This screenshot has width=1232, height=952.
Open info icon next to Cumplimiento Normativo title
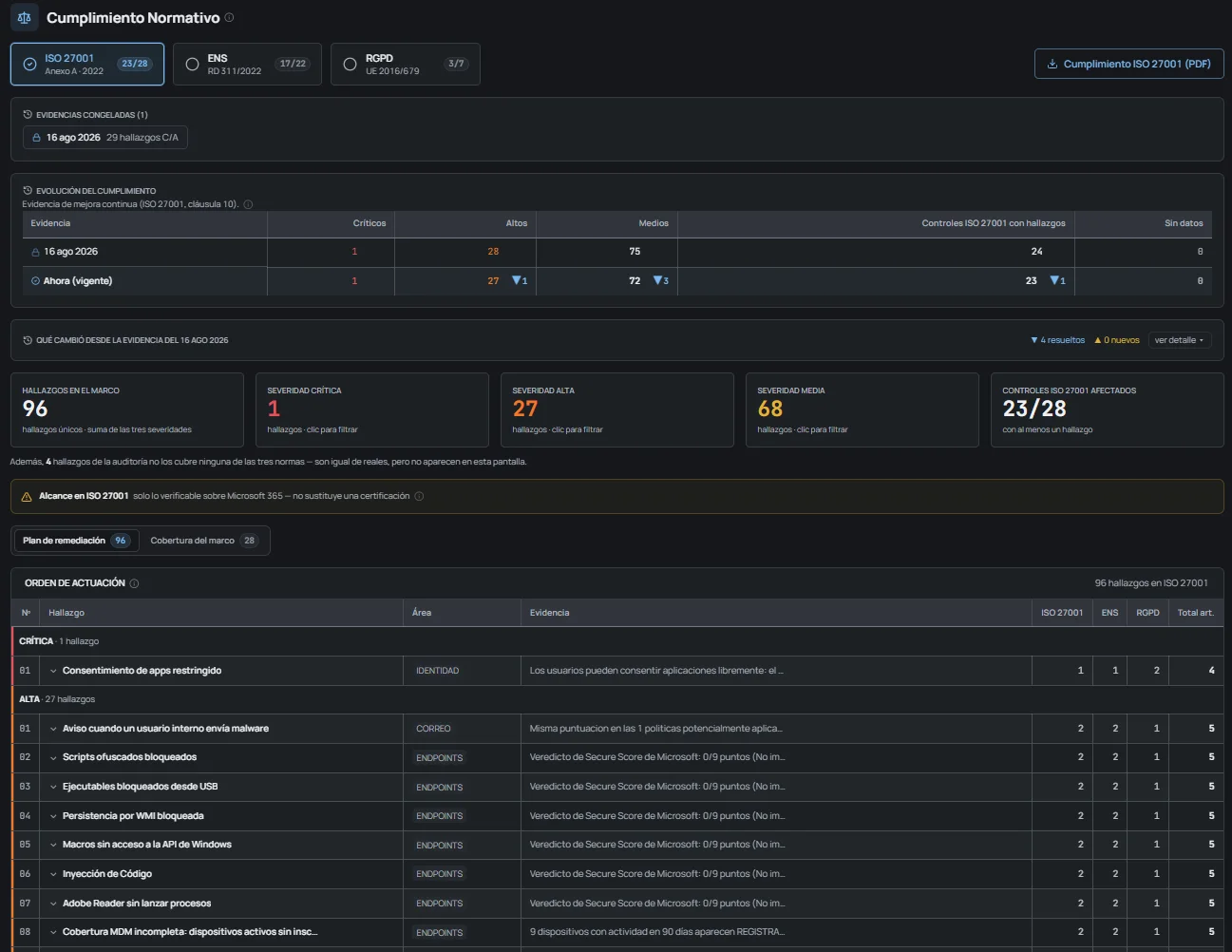pyautogui.click(x=229, y=17)
